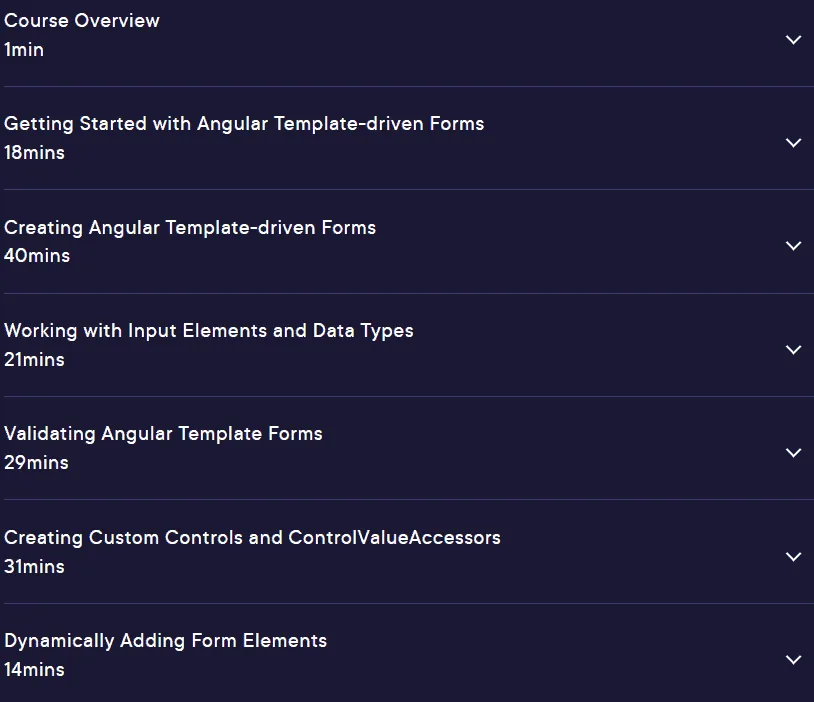Expand chevron for Getting Started with Angular module
814x702 pixels.
pos(793,143)
